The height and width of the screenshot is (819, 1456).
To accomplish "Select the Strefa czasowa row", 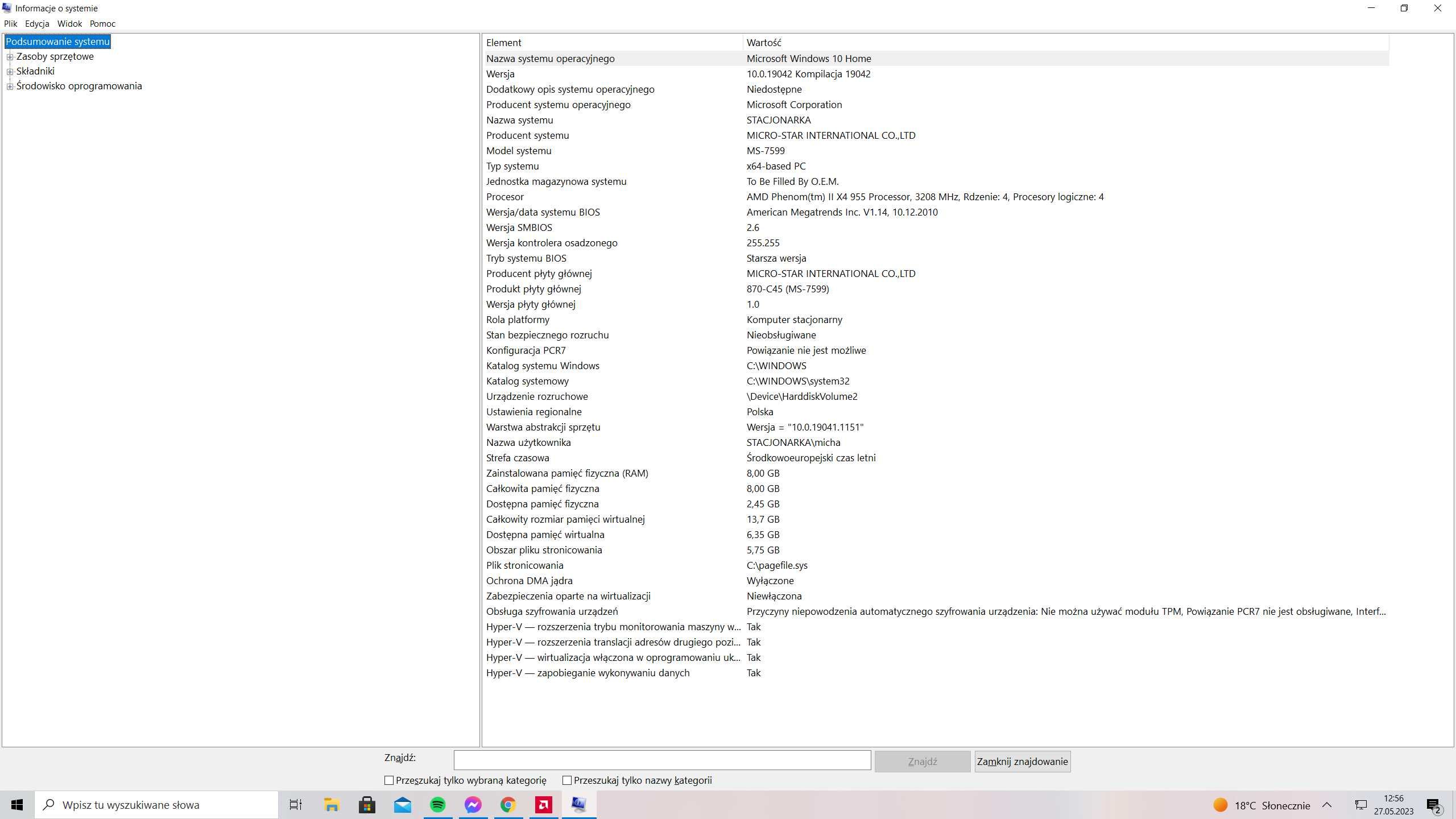I will click(x=936, y=458).
